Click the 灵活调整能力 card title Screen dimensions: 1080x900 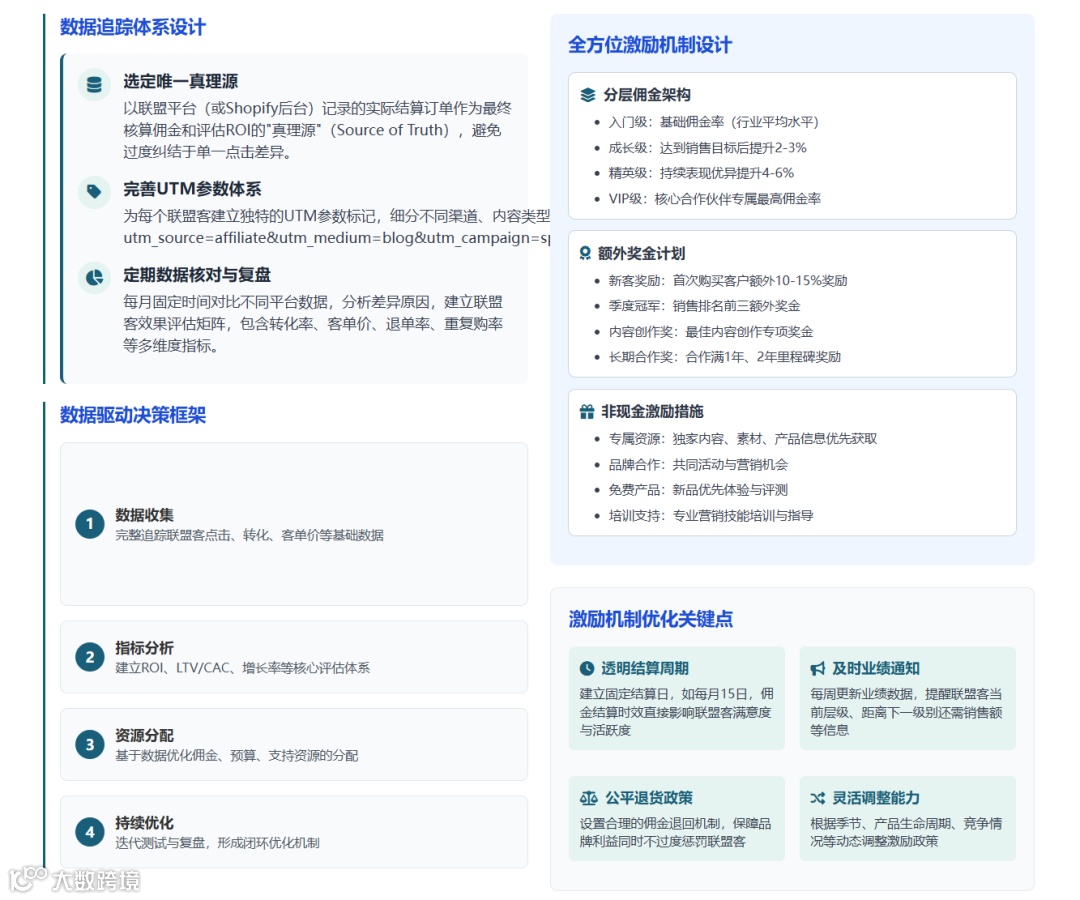[875, 798]
